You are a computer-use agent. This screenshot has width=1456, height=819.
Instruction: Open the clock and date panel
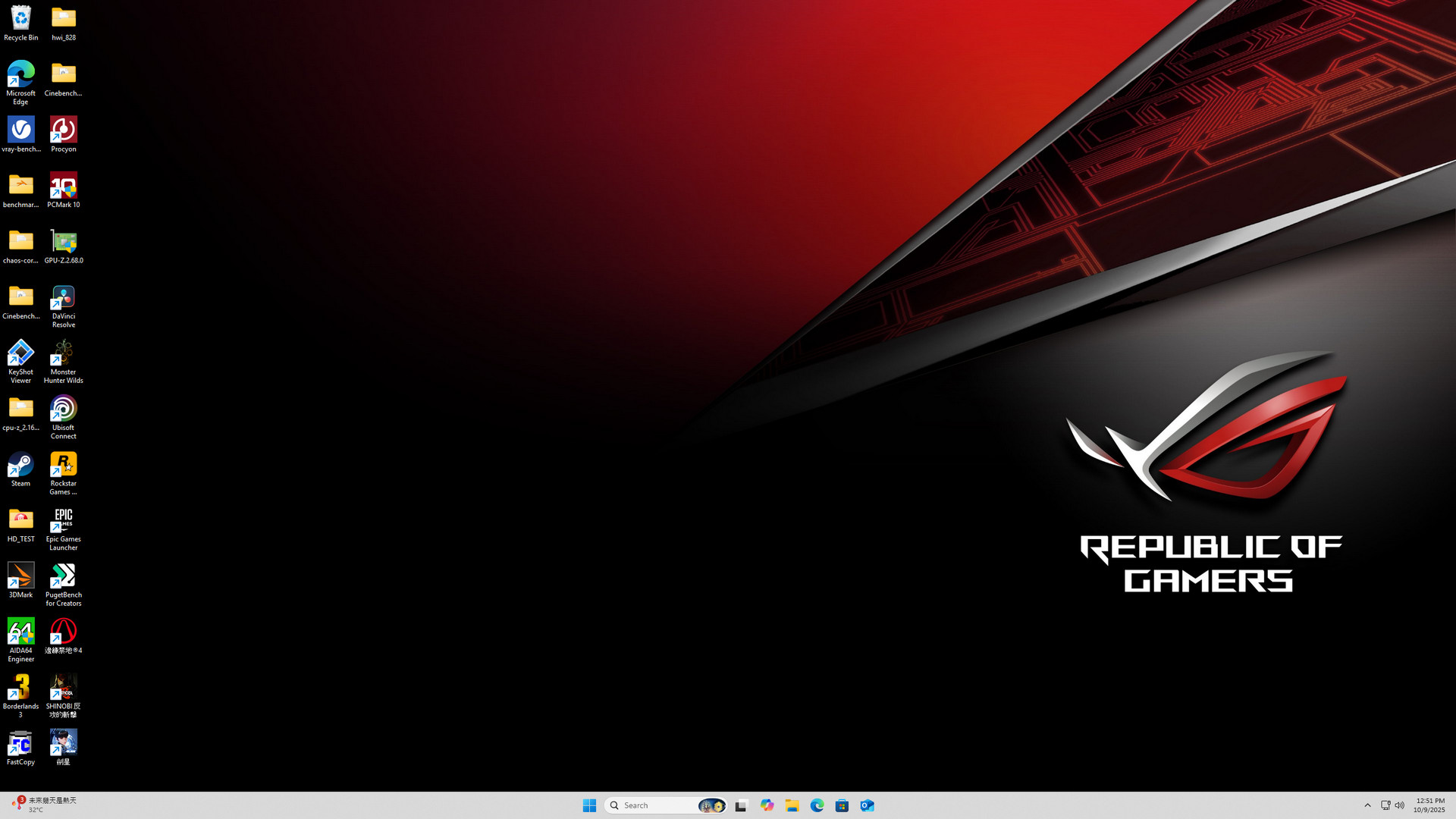(1429, 805)
